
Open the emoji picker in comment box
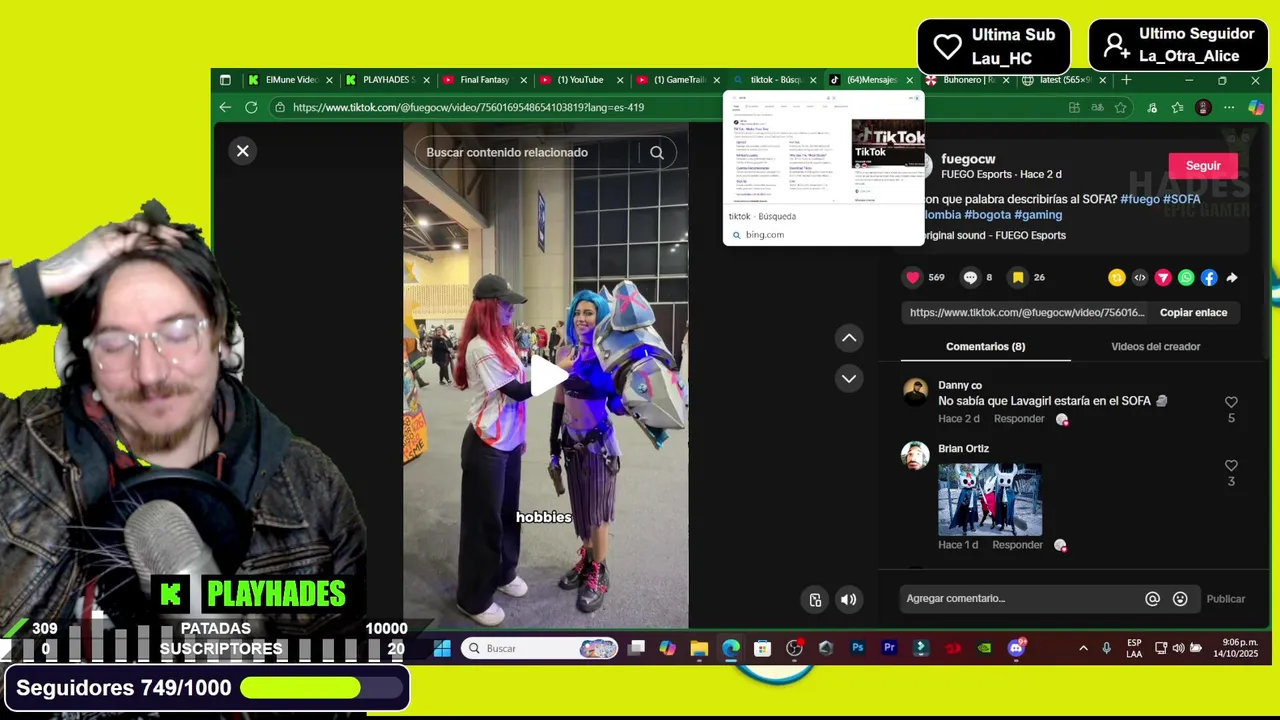(x=1180, y=599)
